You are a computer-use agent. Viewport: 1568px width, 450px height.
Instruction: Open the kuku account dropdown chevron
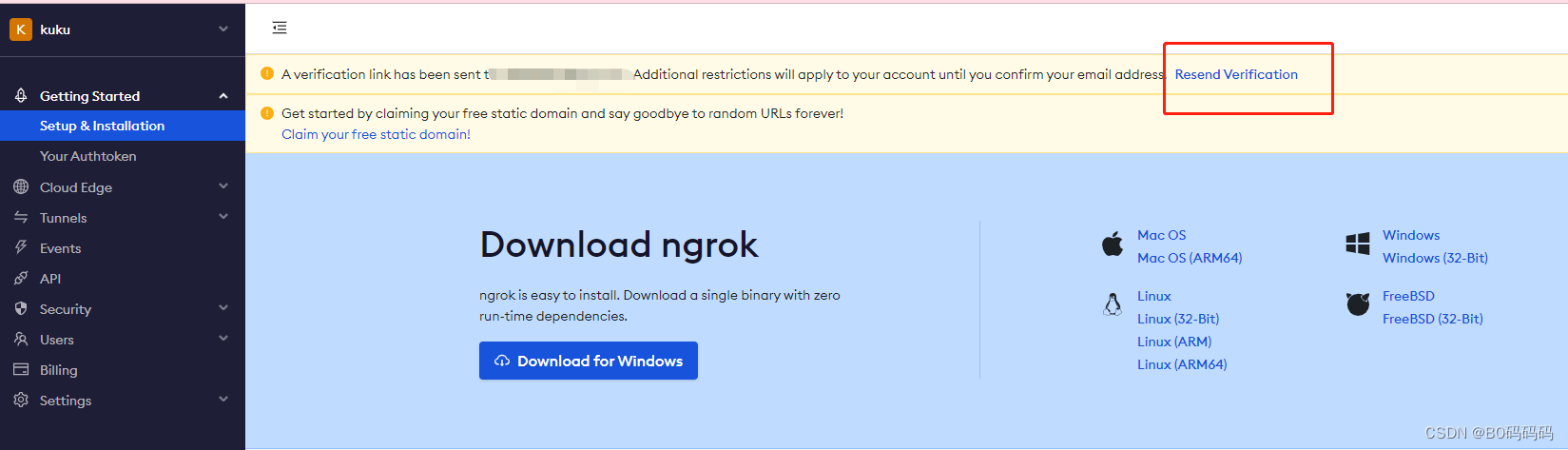(223, 29)
